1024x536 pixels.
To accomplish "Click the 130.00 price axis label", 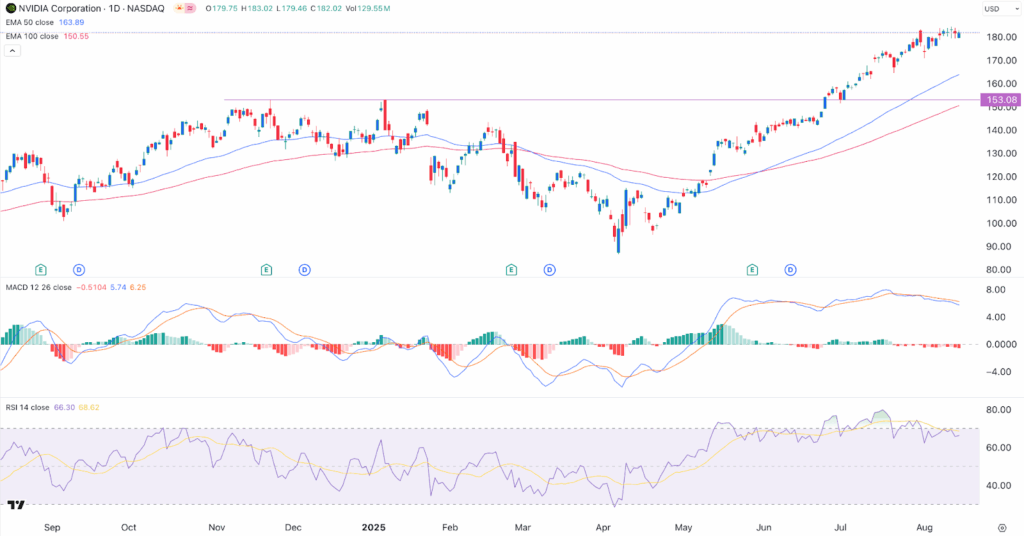I will 1002,153.
